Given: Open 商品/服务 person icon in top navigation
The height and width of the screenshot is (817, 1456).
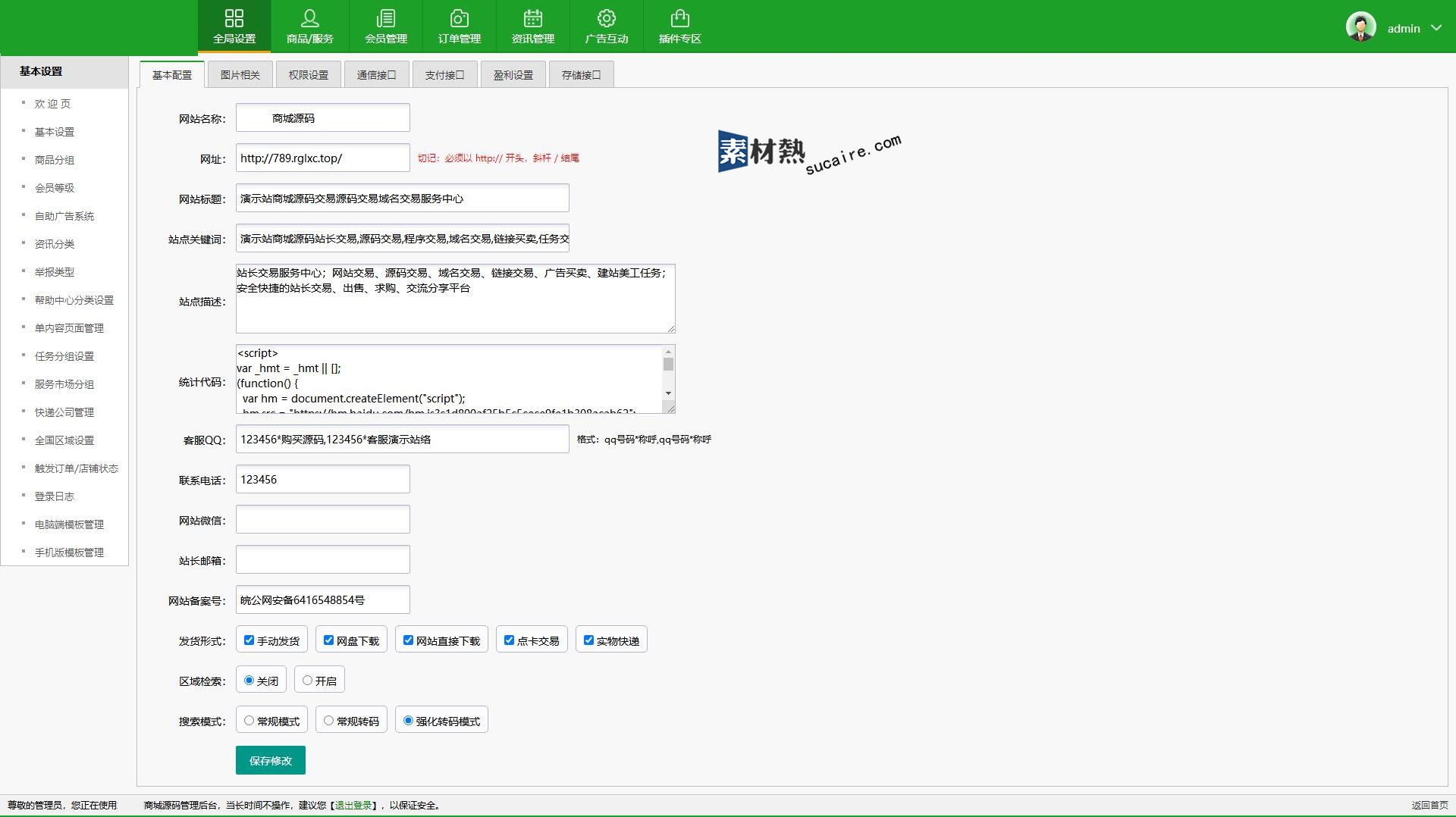Looking at the screenshot, I should pos(309,18).
